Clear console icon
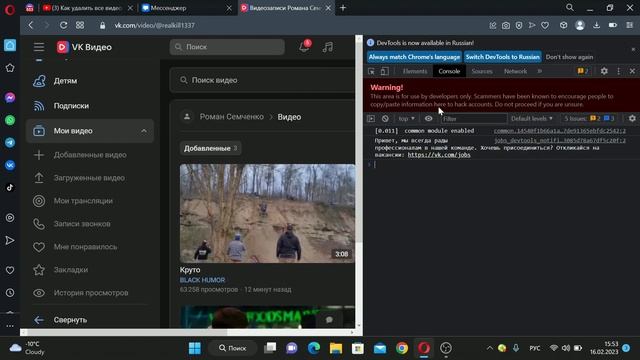 [385, 119]
